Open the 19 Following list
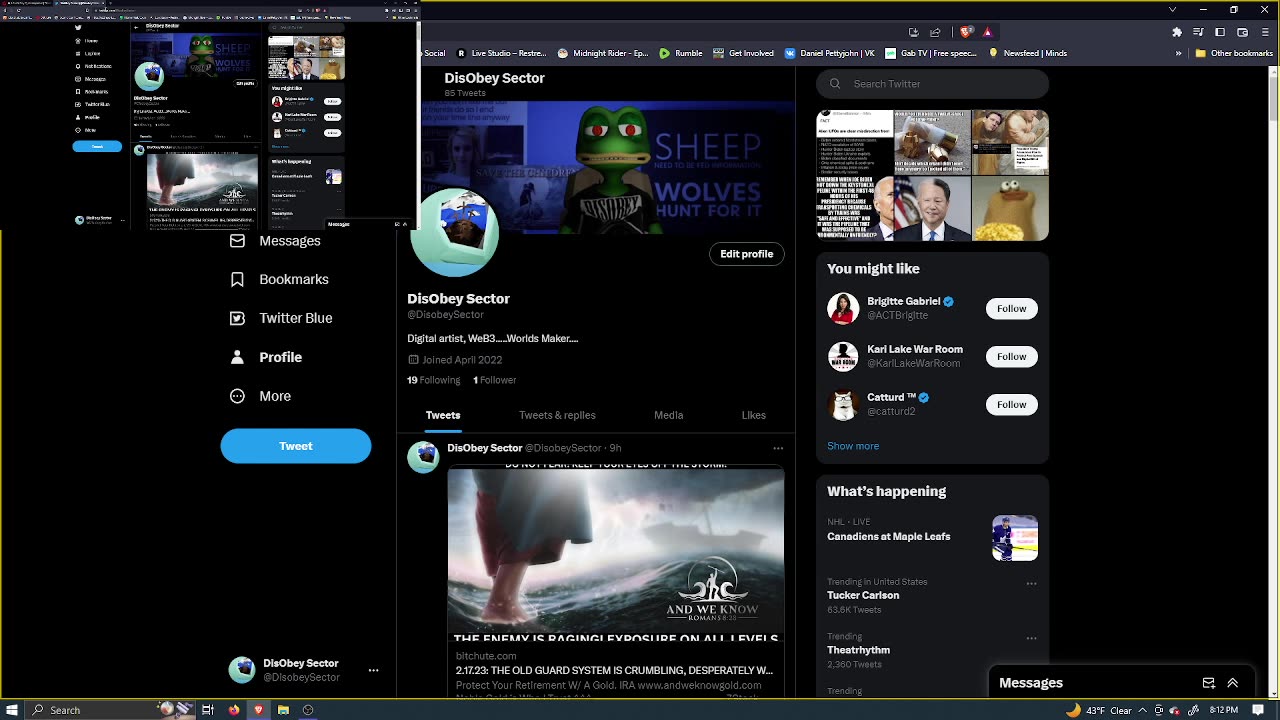This screenshot has height=720, width=1280. (x=433, y=380)
